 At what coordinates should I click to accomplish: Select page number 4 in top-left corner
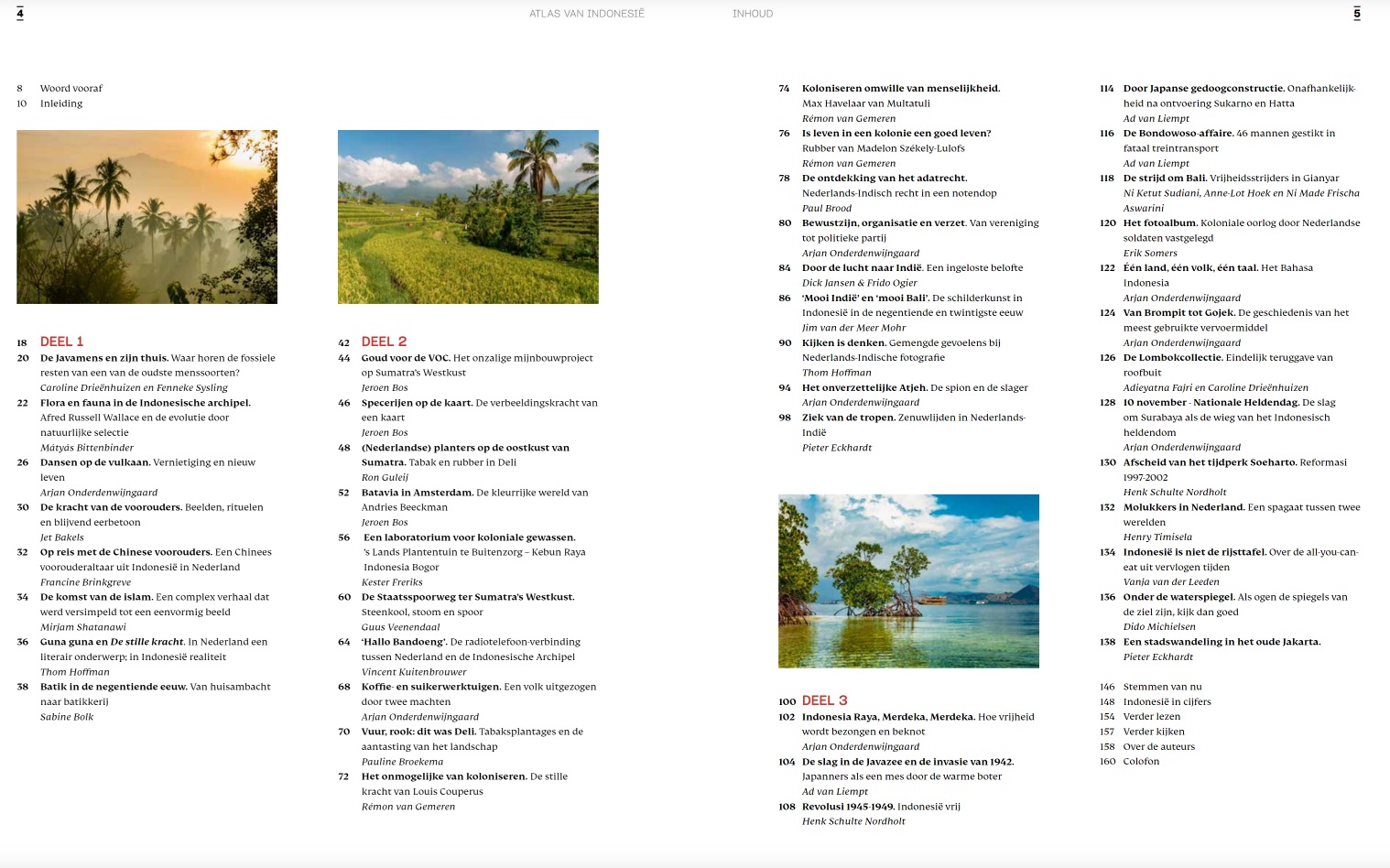click(x=20, y=13)
